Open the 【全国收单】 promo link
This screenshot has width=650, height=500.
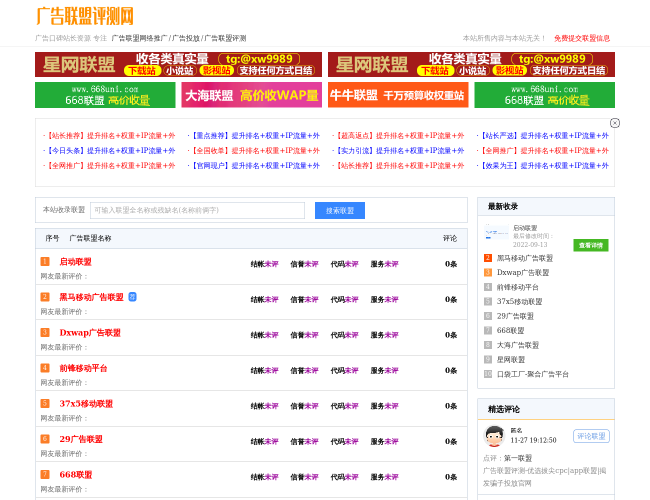pos(255,150)
